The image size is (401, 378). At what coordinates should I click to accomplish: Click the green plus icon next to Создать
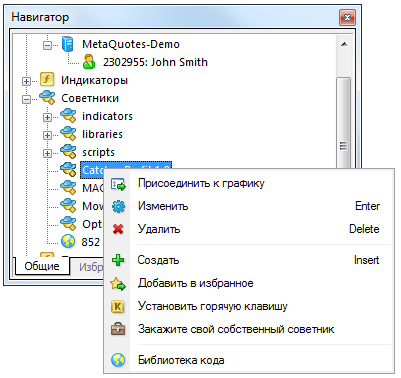118,260
